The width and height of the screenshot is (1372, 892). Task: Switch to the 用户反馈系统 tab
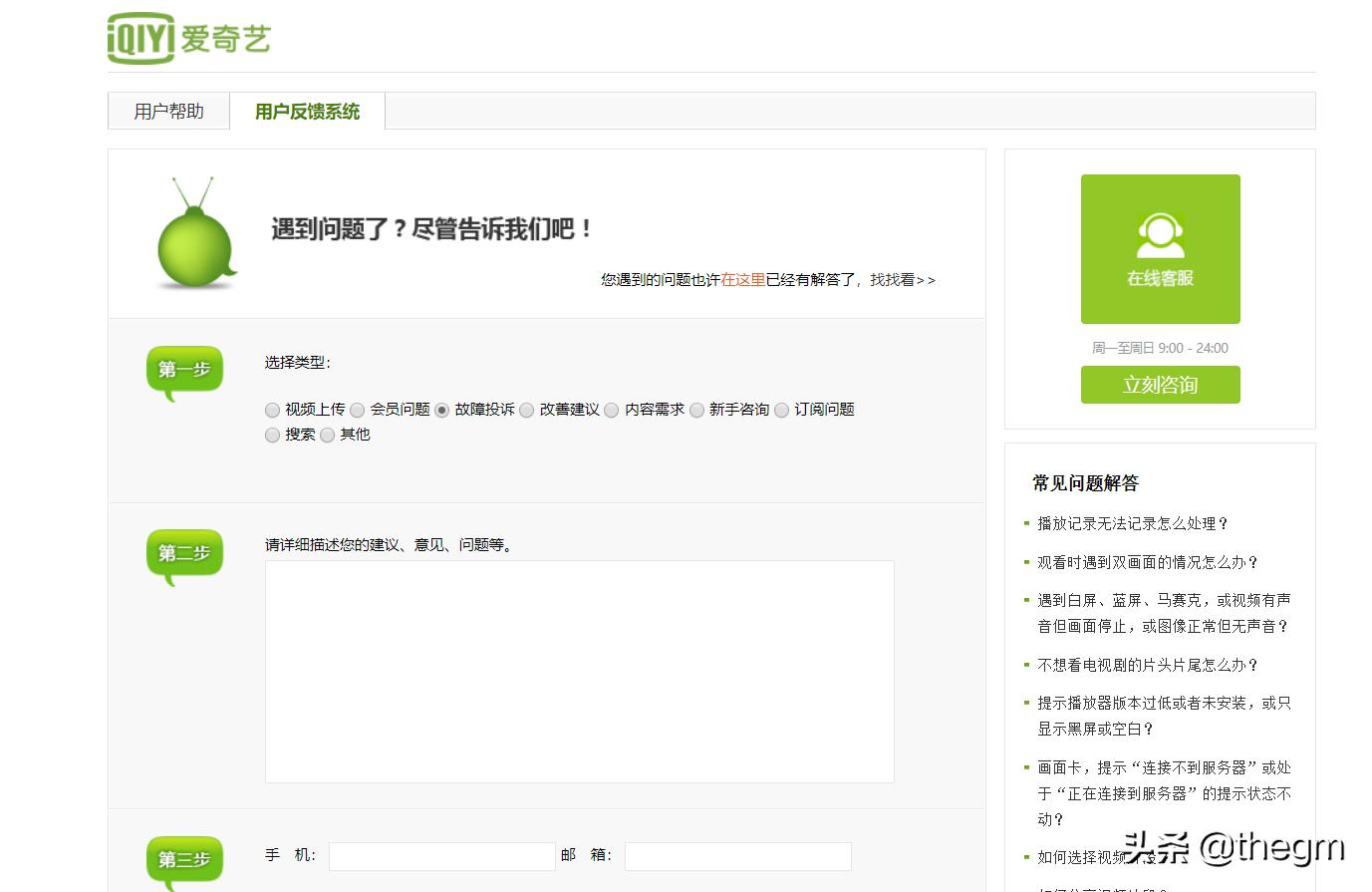click(308, 111)
